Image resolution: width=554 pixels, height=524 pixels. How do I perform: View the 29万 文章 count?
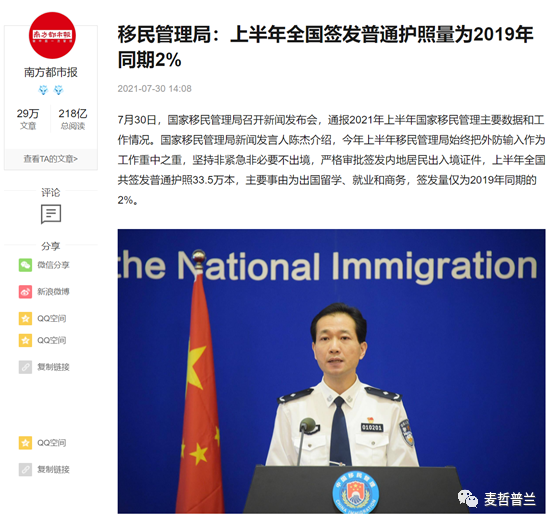pos(28,119)
